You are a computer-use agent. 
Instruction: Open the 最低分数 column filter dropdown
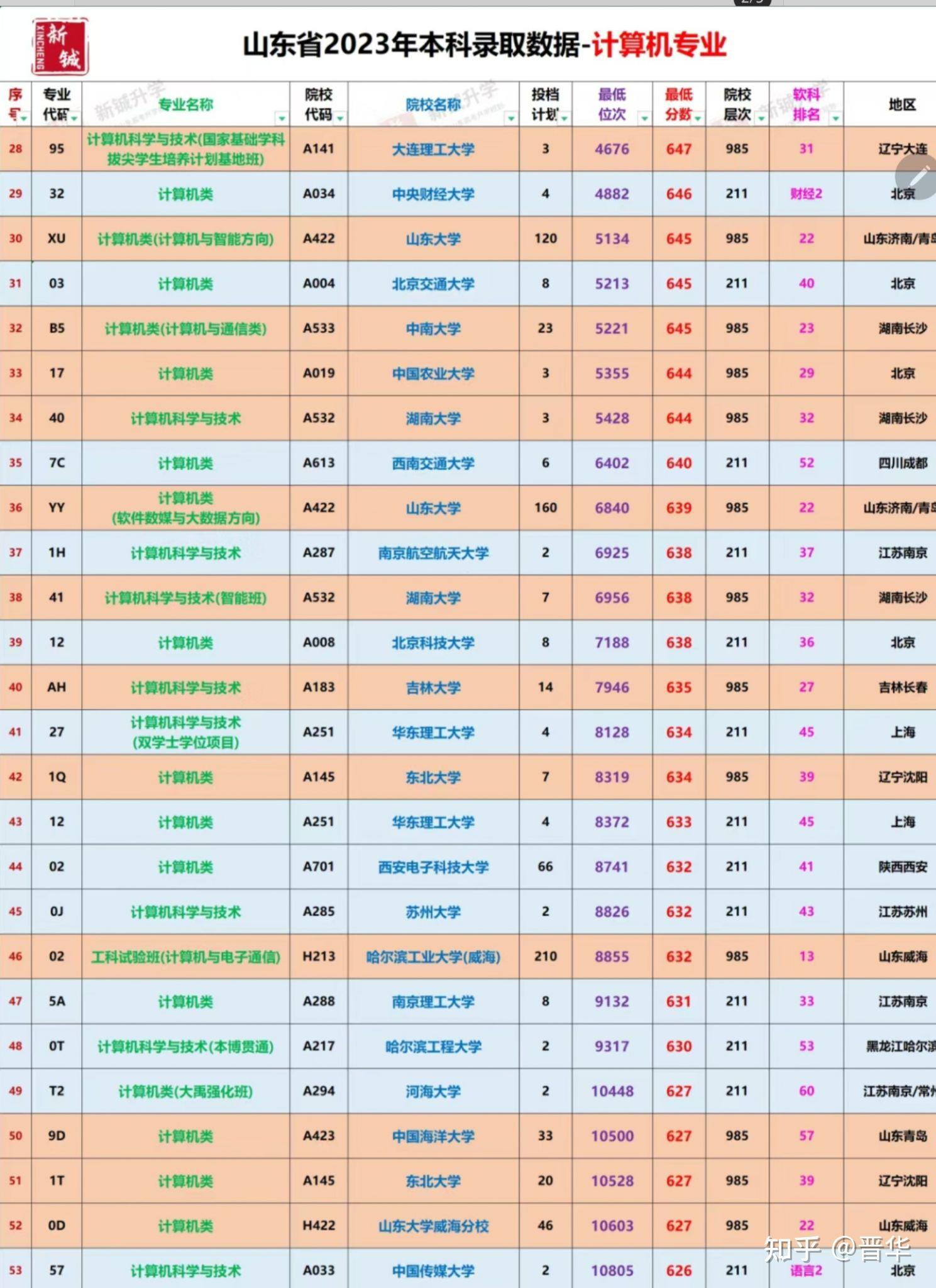pos(698,118)
